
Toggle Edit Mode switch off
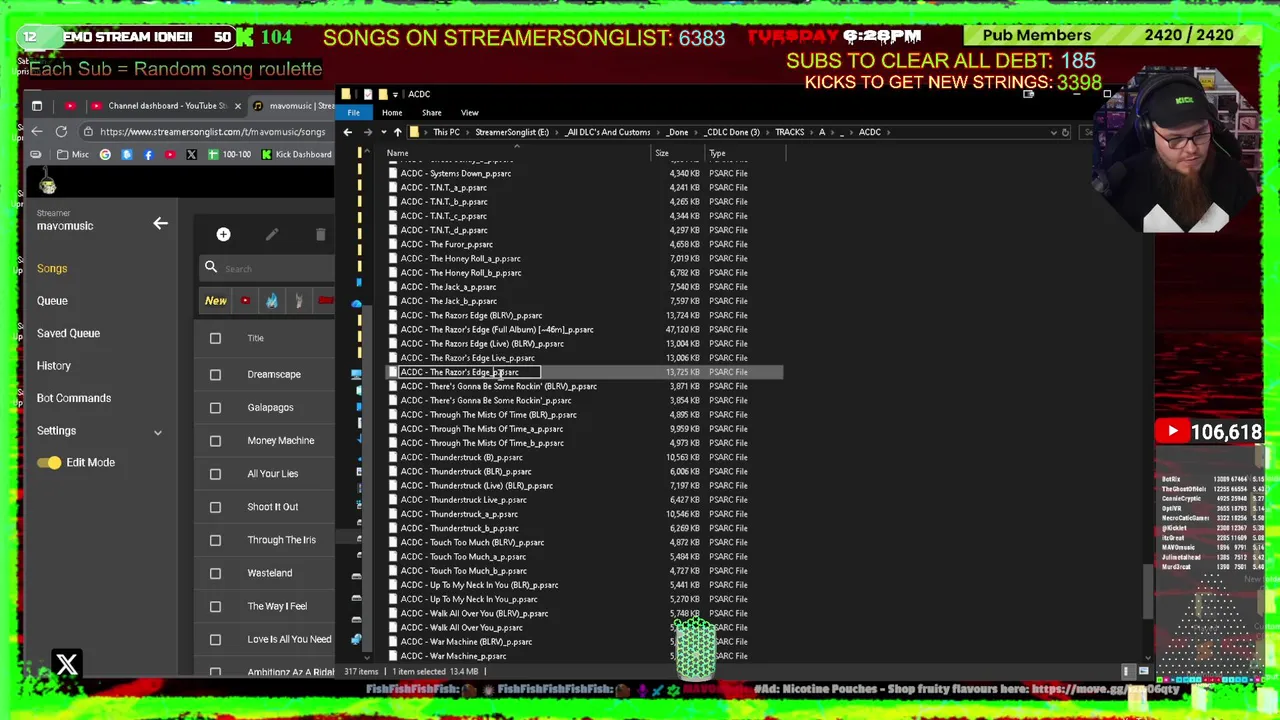click(x=48, y=463)
